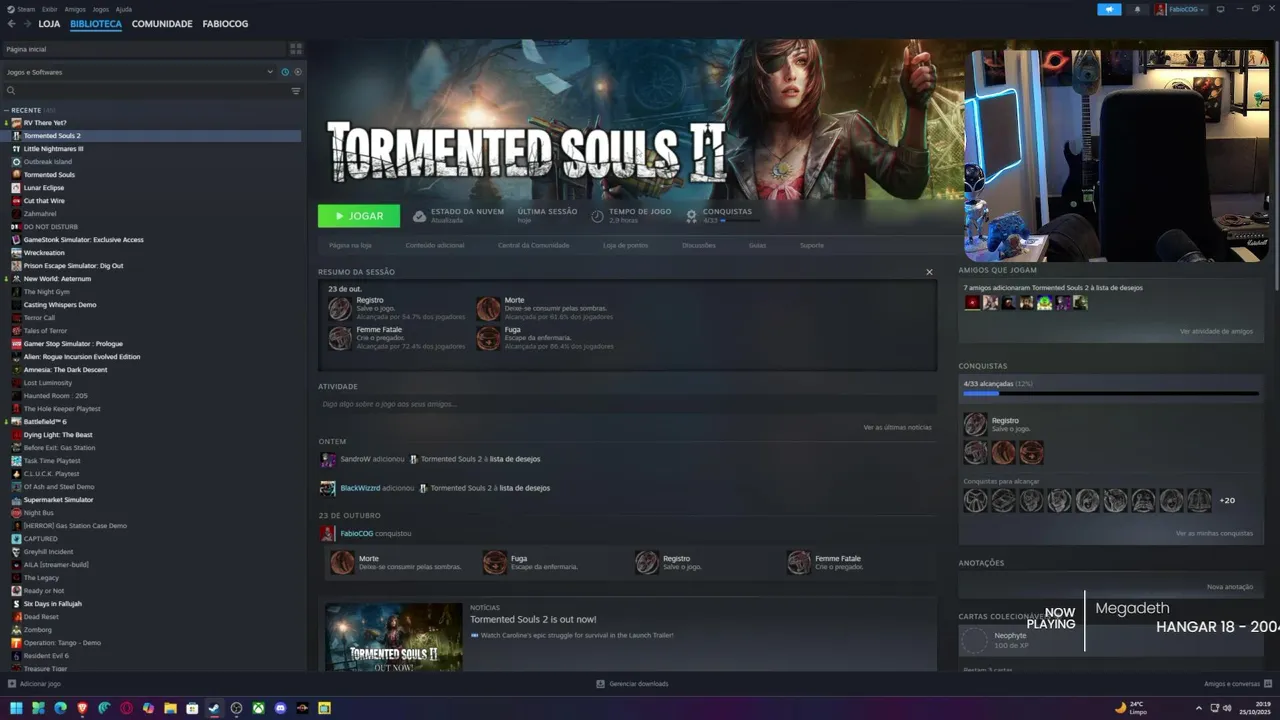This screenshot has height=720, width=1280.
Task: Open the Central da Comunidade tab
Action: 534,245
